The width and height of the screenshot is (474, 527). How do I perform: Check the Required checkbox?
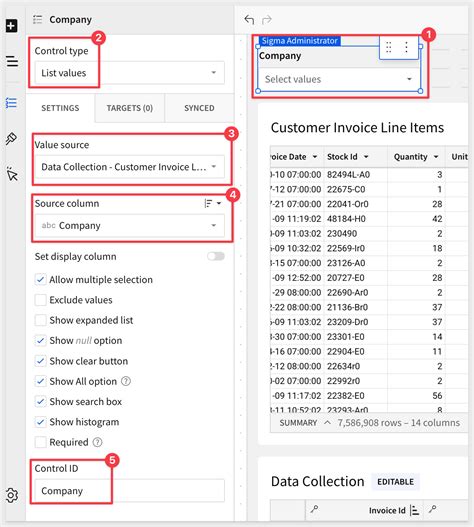click(41, 442)
